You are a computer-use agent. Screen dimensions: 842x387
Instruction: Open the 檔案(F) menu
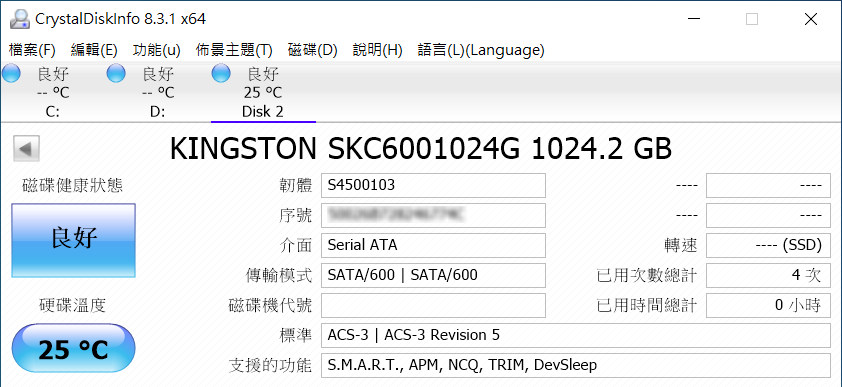32,50
